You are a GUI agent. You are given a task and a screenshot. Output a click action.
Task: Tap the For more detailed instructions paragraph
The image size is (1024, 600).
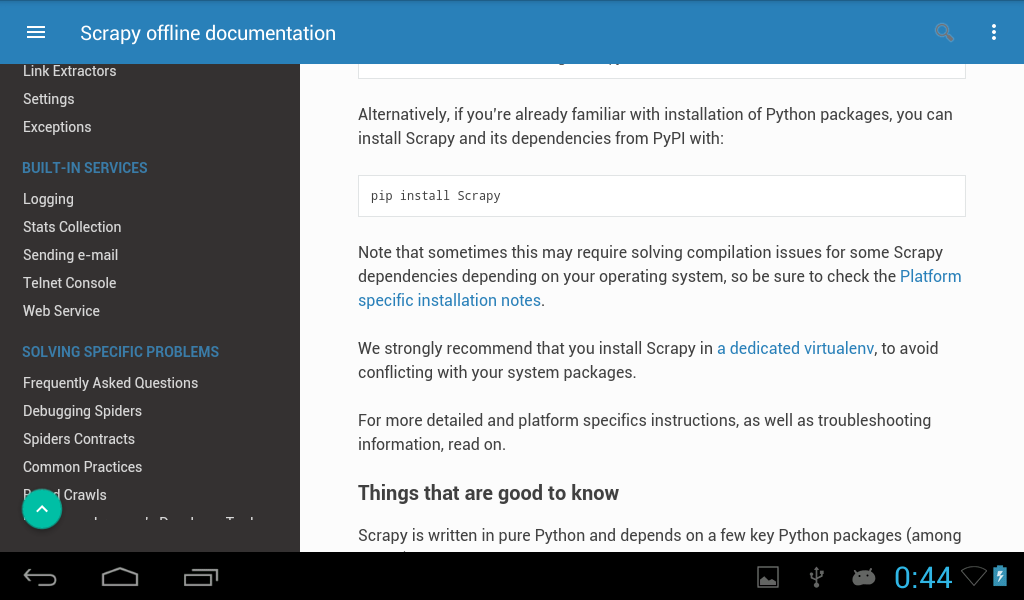pos(645,432)
